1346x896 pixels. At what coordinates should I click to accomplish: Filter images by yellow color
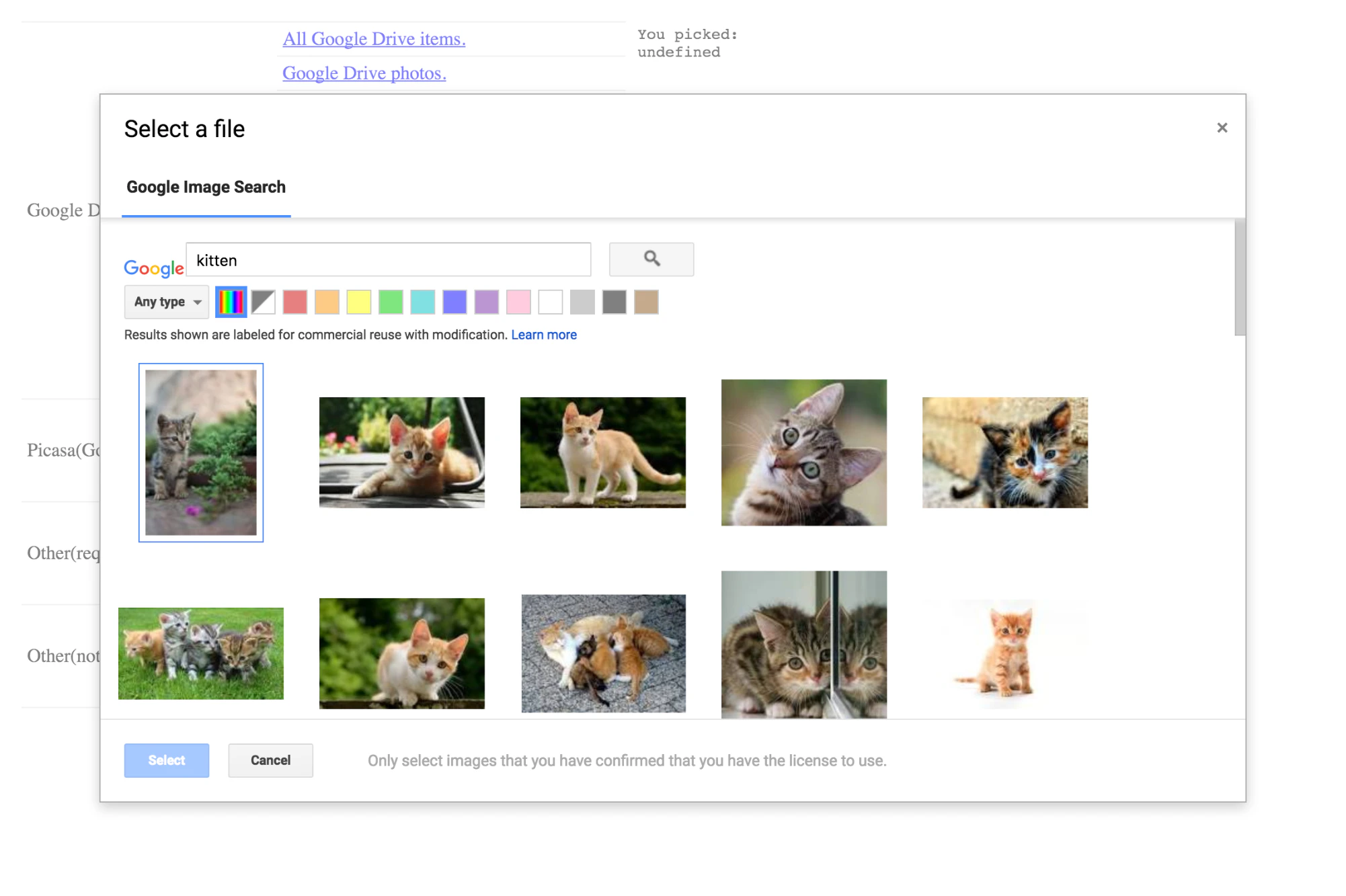coord(359,302)
